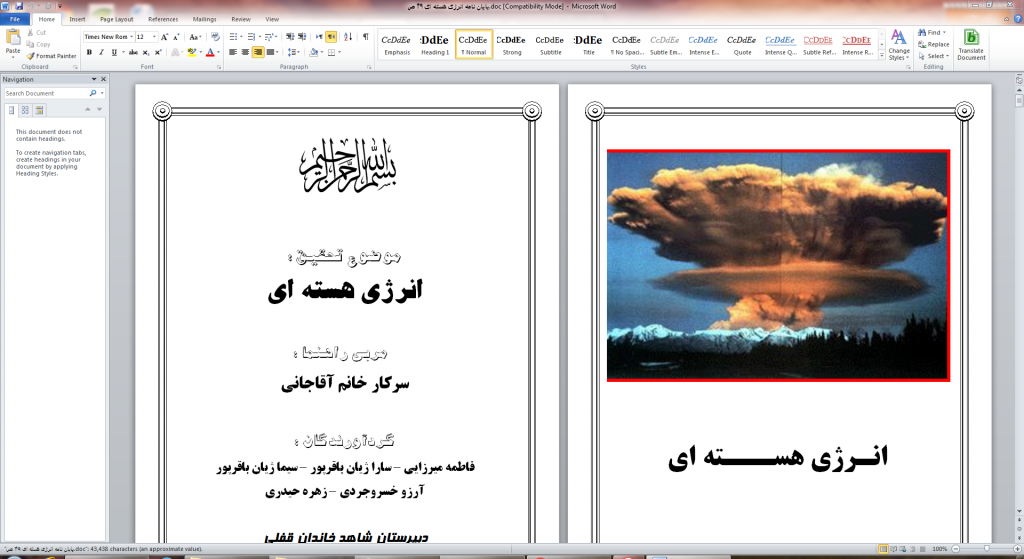Click the Format Painter tool
Image resolution: width=1024 pixels, height=559 pixels.
pyautogui.click(x=52, y=56)
